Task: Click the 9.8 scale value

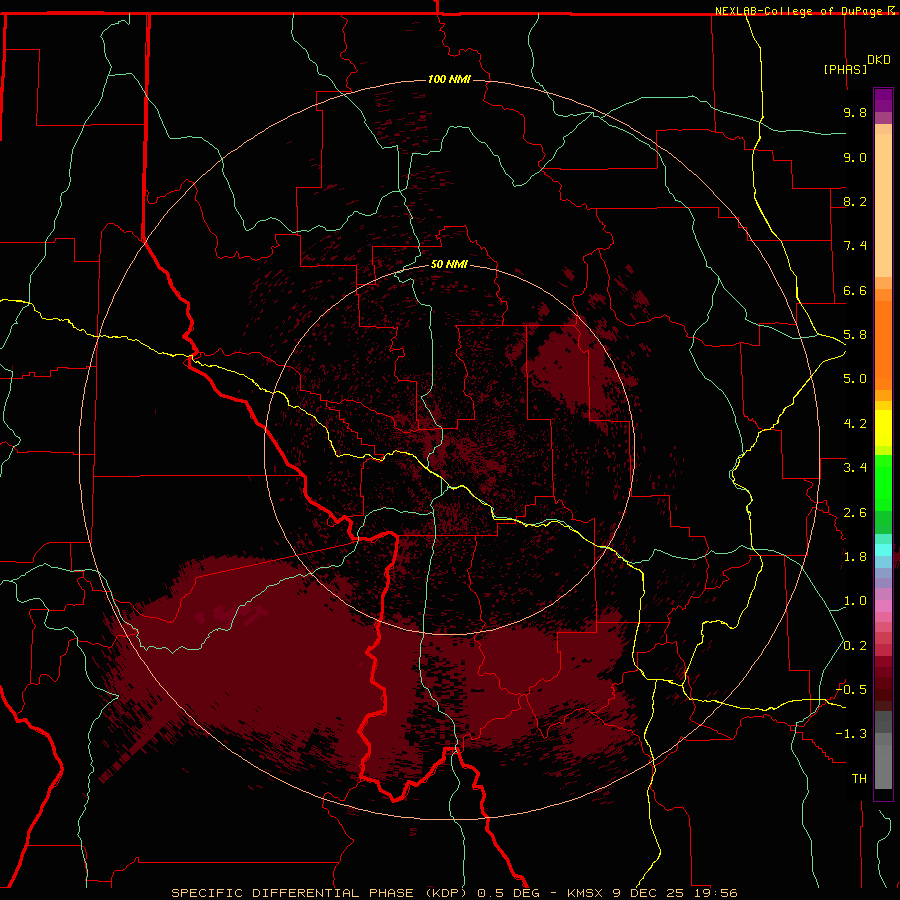Action: point(855,112)
